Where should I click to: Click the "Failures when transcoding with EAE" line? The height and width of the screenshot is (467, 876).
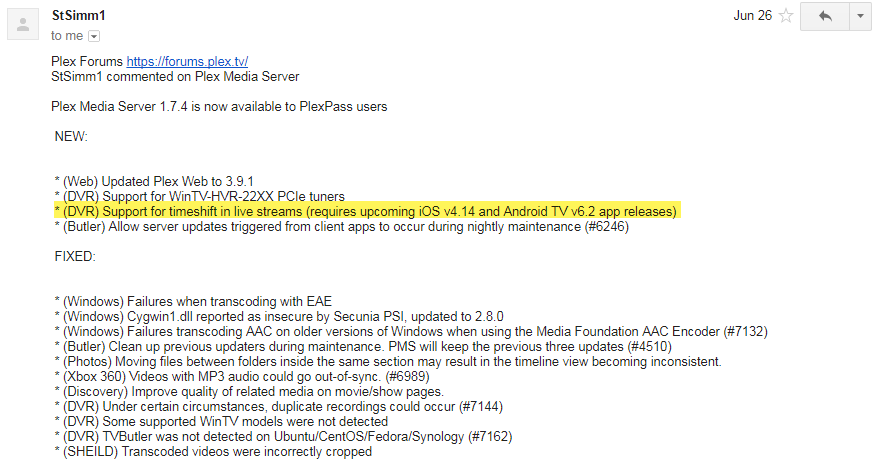[x=193, y=302]
